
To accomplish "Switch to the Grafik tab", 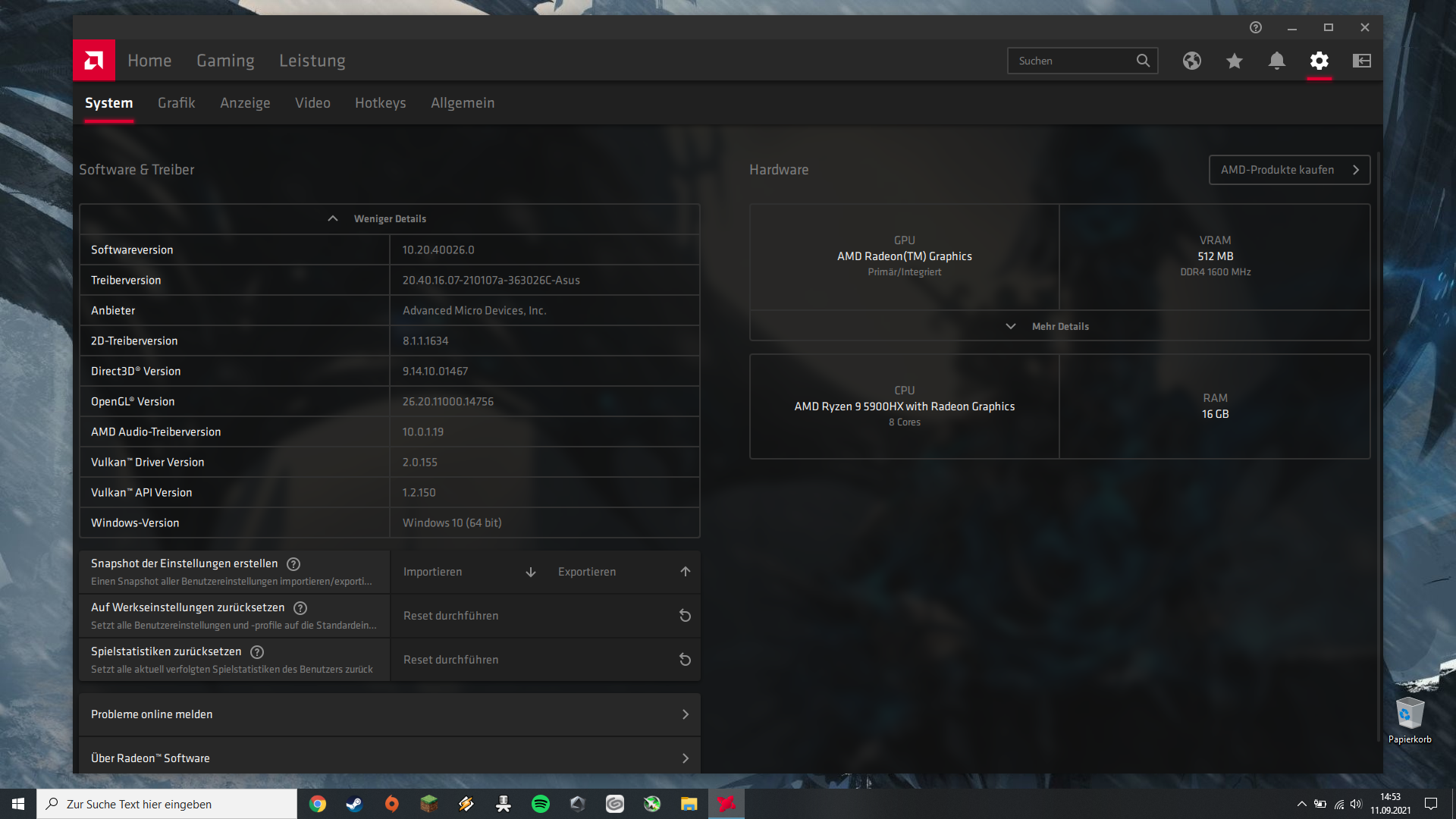I will [x=176, y=103].
